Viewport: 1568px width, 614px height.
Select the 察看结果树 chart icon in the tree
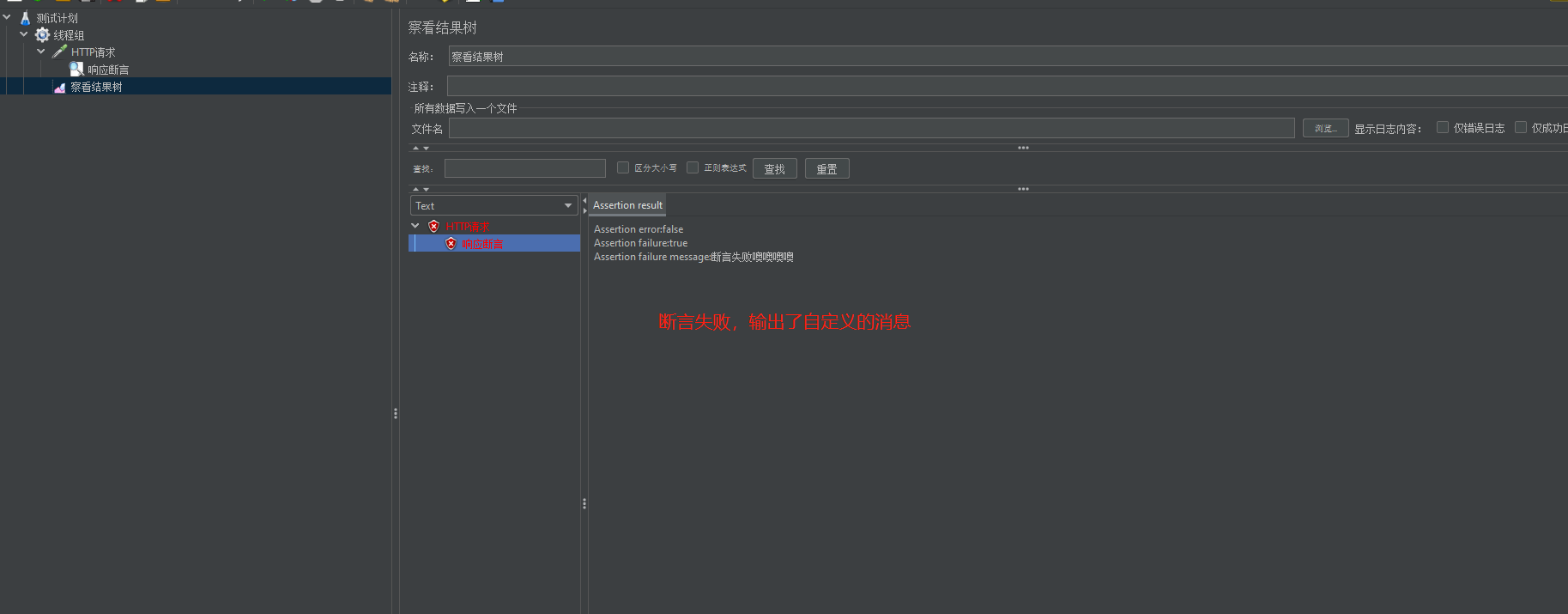point(59,87)
